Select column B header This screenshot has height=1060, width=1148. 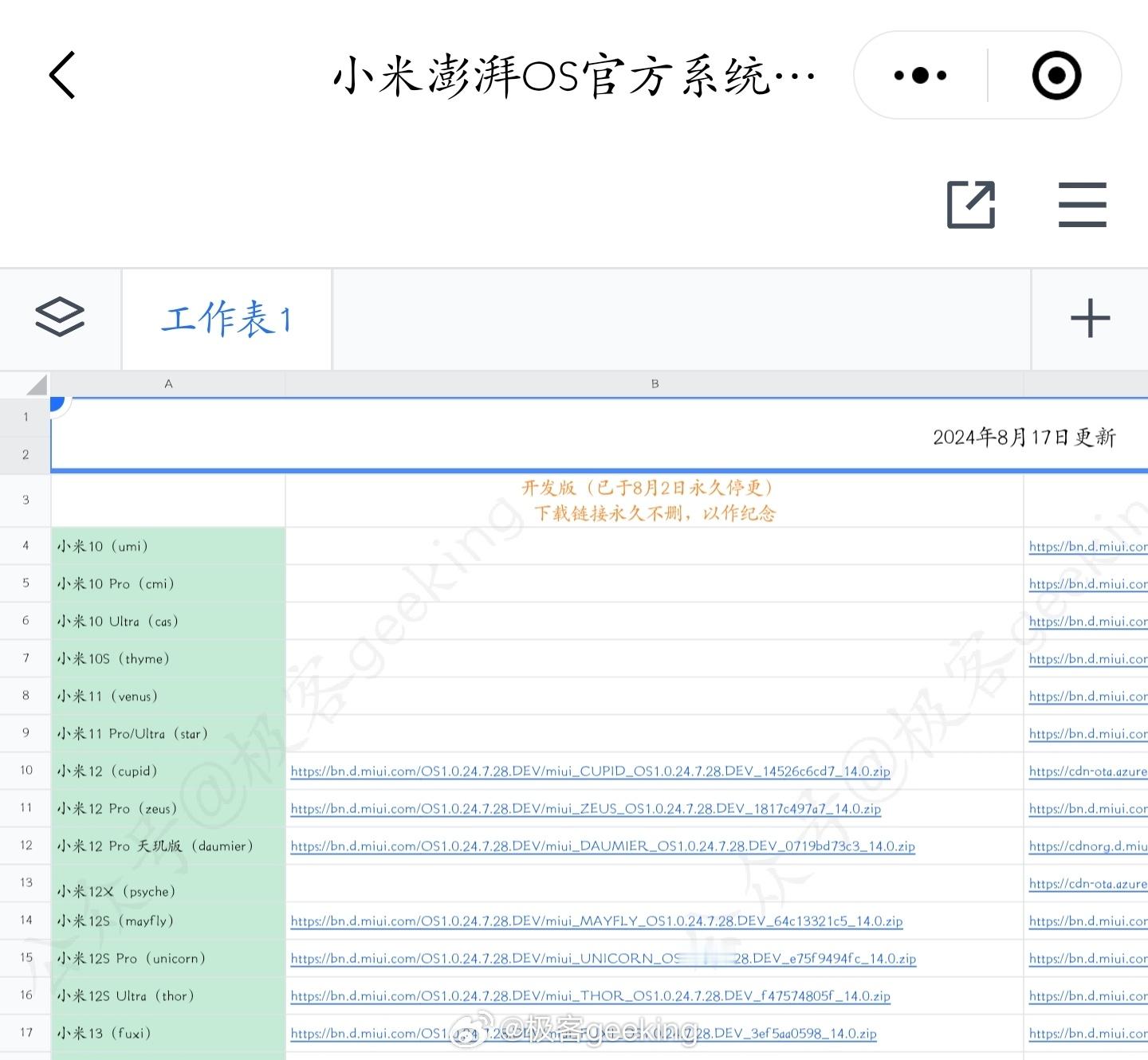coord(655,384)
